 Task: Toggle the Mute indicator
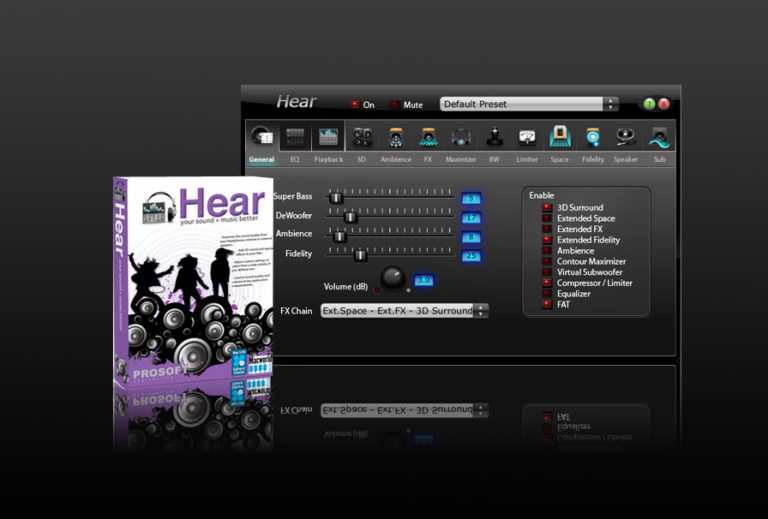pyautogui.click(x=394, y=104)
